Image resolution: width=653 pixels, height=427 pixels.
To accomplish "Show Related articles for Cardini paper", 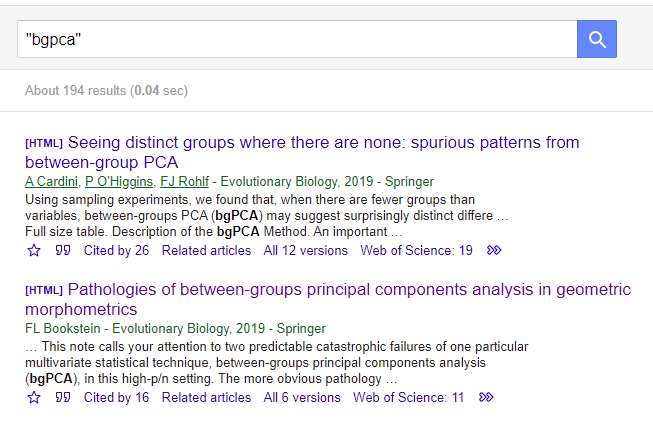I will 206,250.
